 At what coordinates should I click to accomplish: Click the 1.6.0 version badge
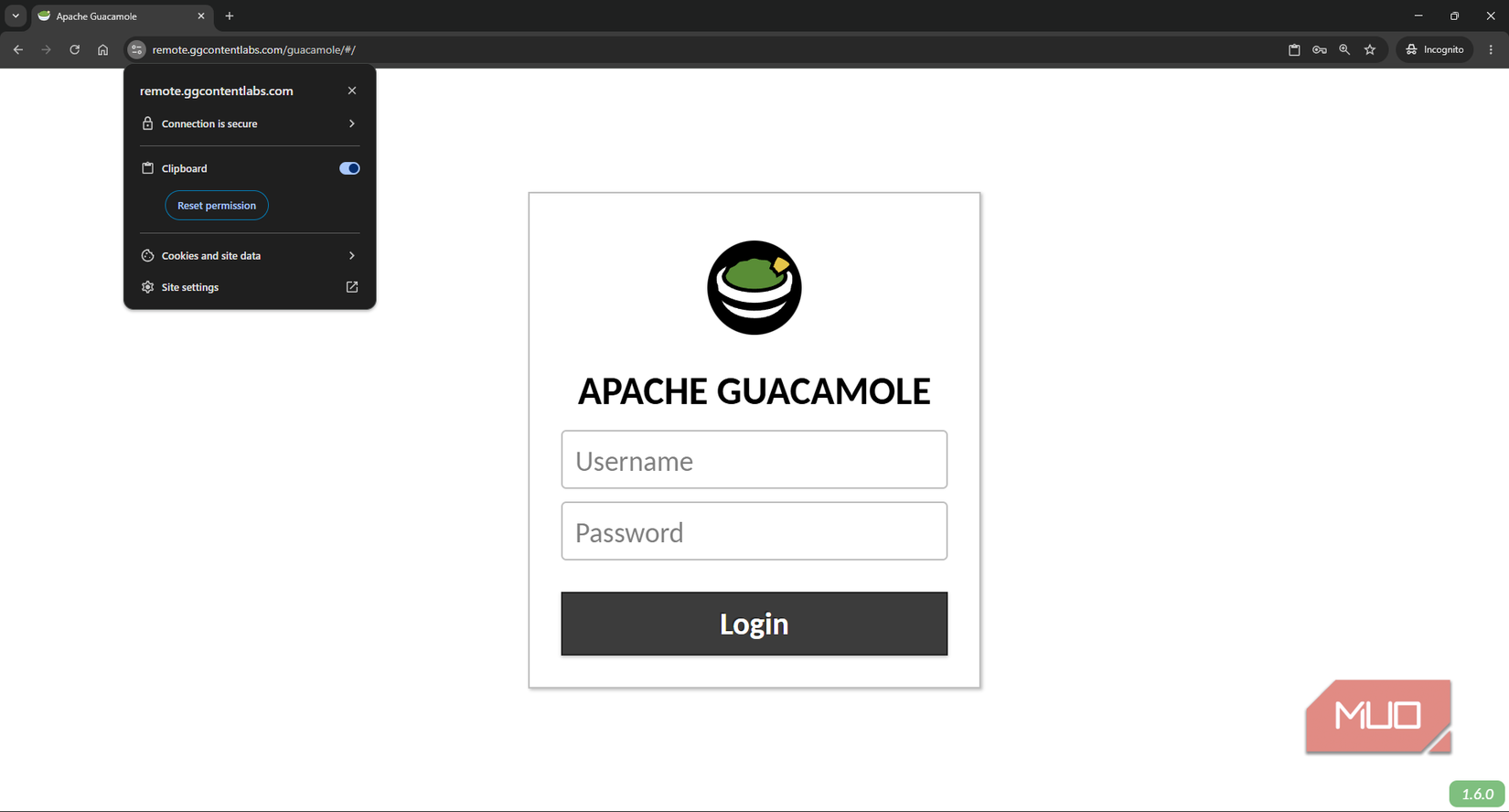1477,794
